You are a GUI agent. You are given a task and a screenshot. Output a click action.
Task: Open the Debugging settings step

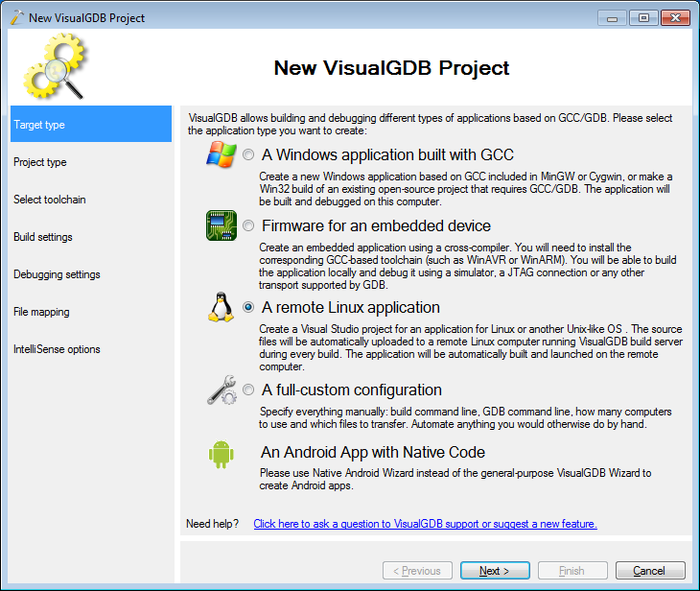(x=91, y=275)
